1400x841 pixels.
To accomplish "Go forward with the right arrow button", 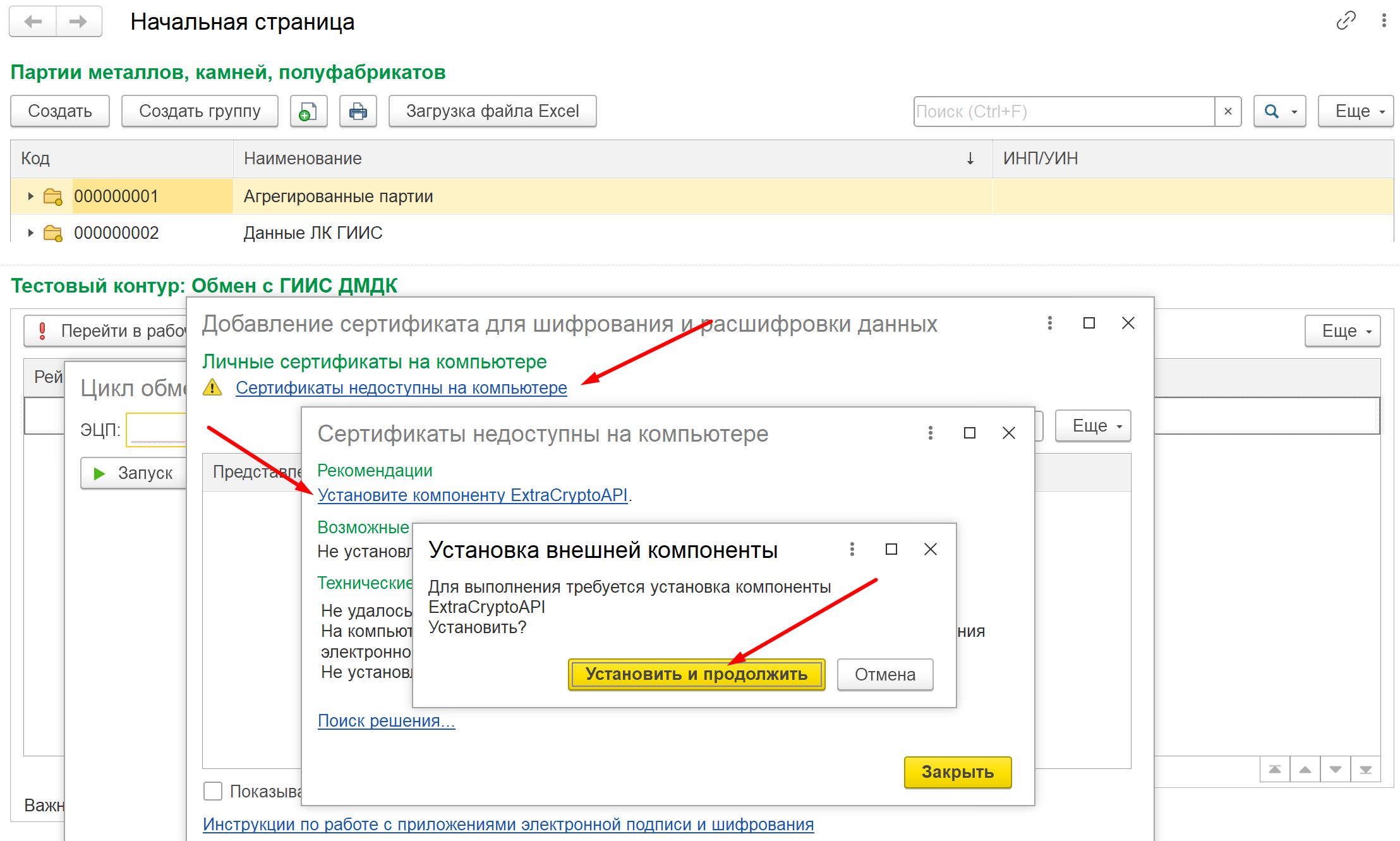I will click(x=79, y=21).
